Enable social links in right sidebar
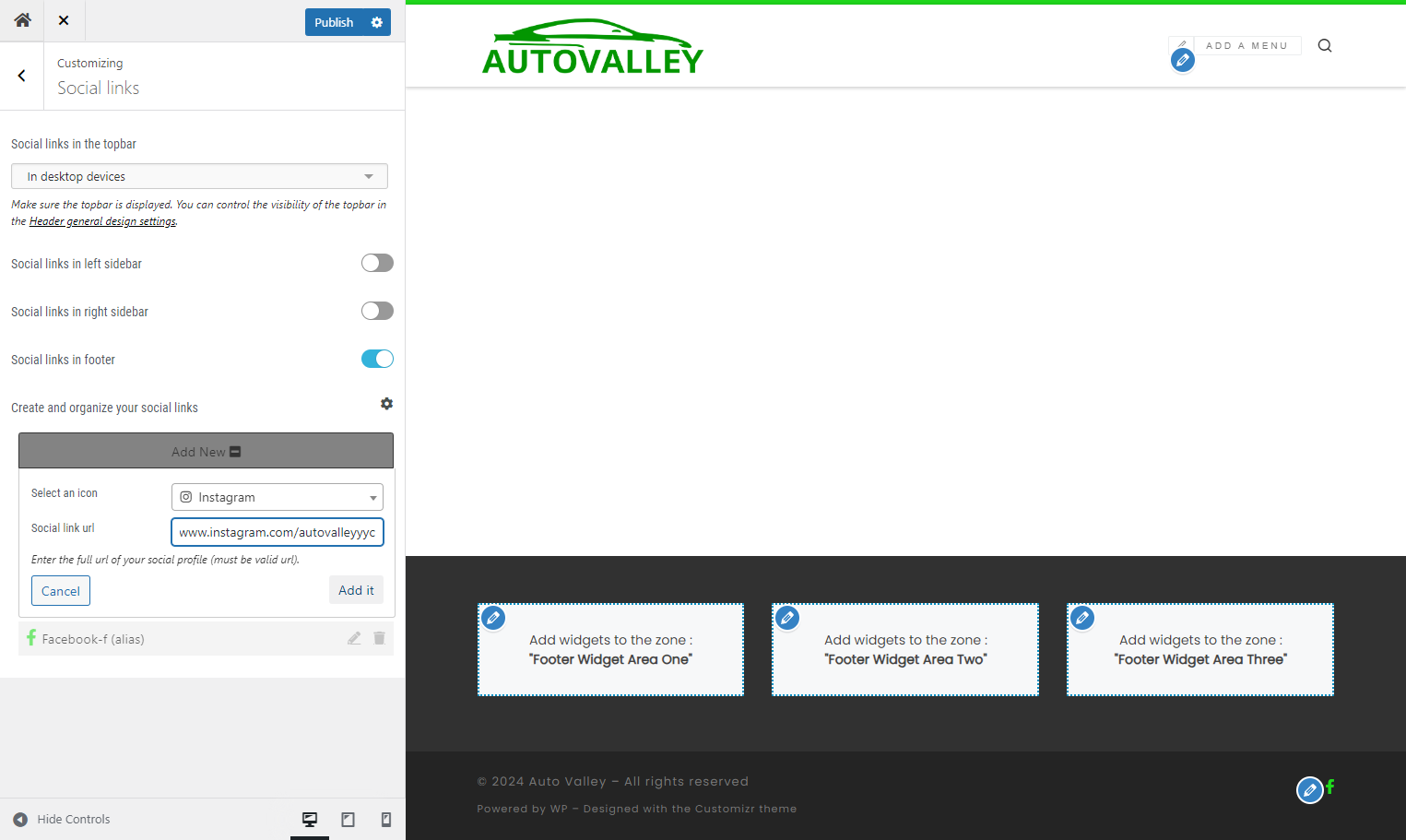The width and height of the screenshot is (1406, 840). coord(377,311)
